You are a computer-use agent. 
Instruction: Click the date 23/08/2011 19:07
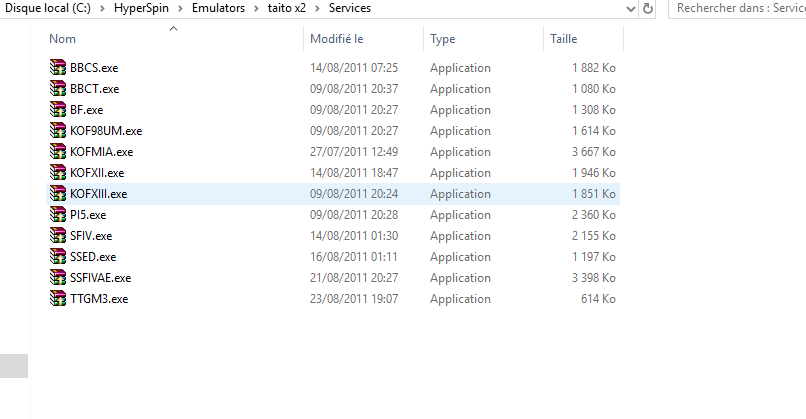click(354, 299)
